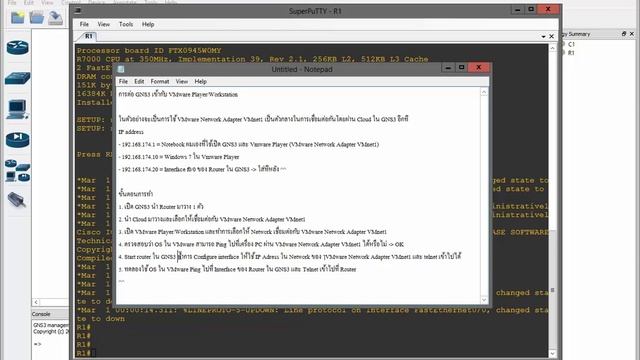The height and width of the screenshot is (360, 640).
Task: Open the Edit menu in Notepad
Action: [x=139, y=82]
